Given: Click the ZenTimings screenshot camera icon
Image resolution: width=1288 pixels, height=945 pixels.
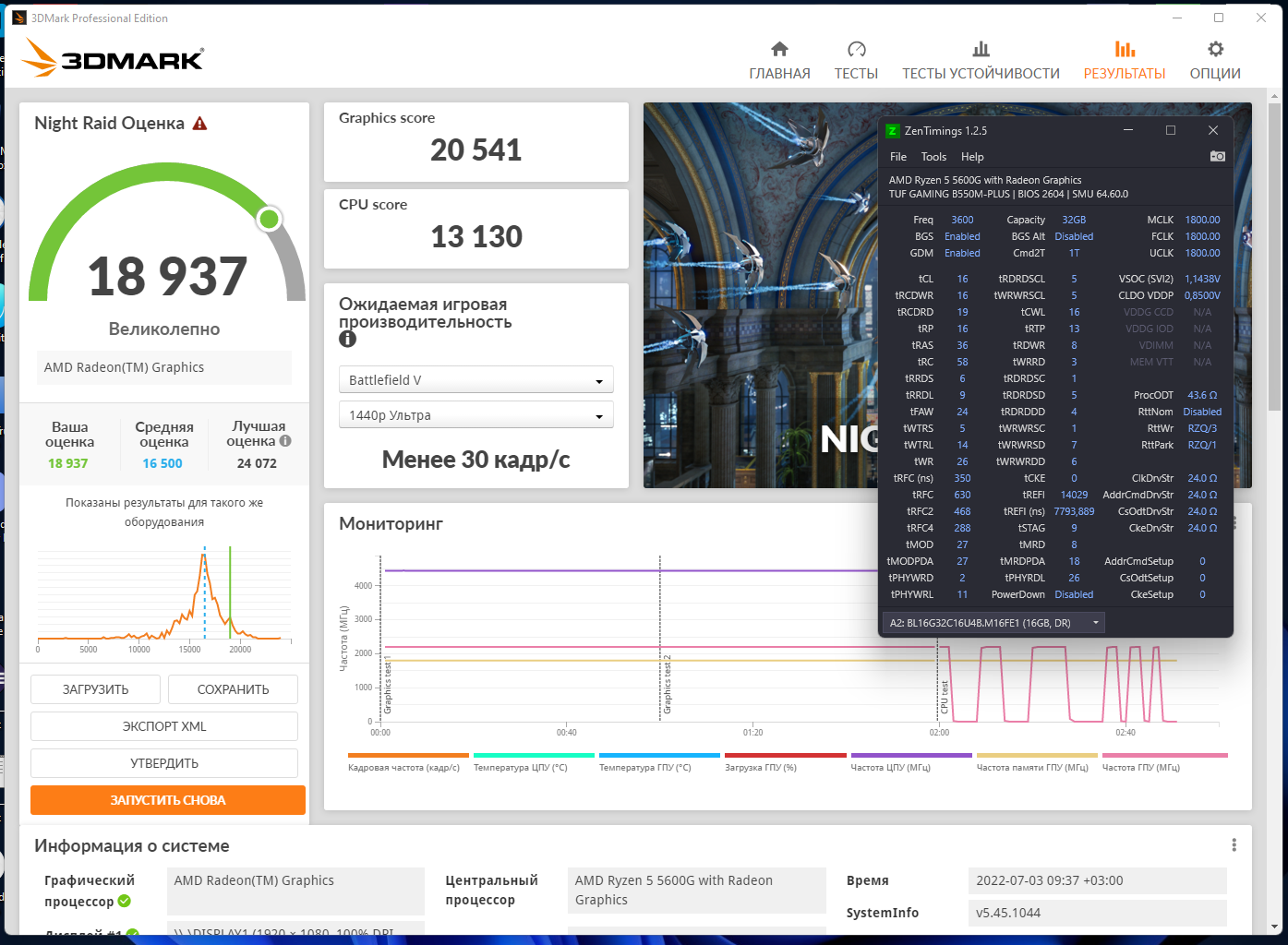Looking at the screenshot, I should coord(1217,156).
